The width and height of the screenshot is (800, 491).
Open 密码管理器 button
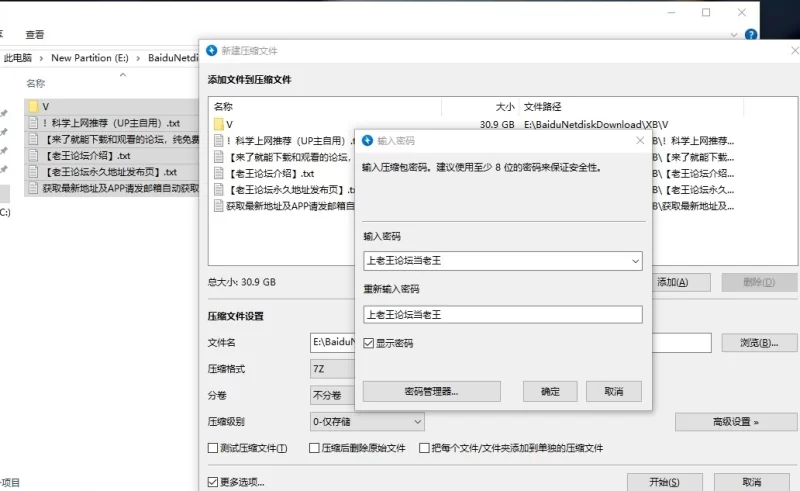tap(429, 391)
